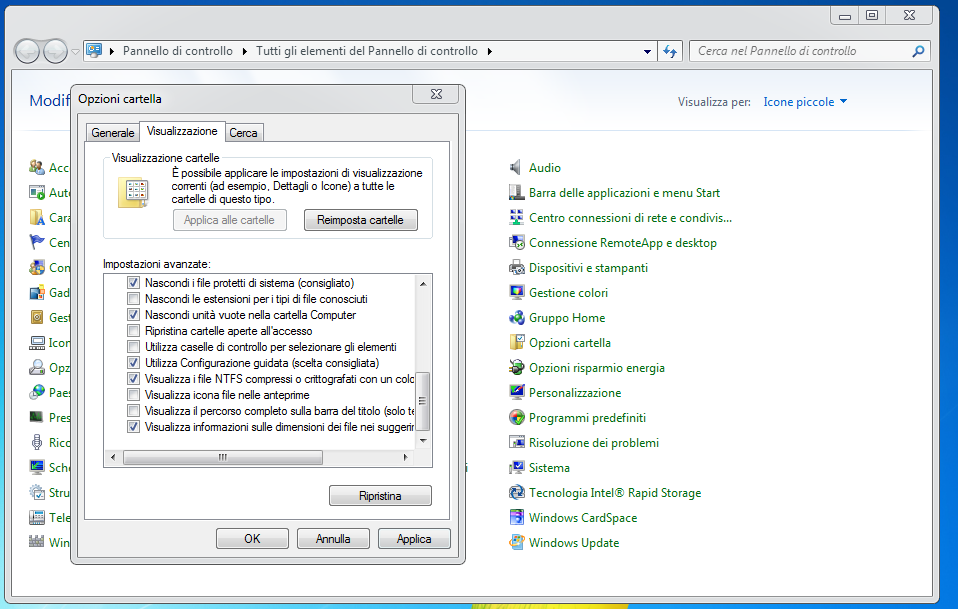Enable Nascondi le estensioni per file conosciuti

(x=134, y=299)
